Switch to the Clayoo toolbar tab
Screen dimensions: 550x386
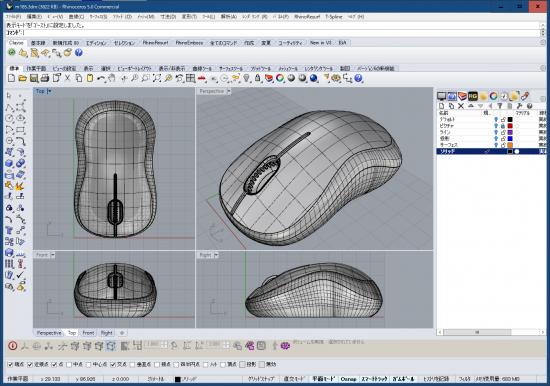[x=16, y=43]
